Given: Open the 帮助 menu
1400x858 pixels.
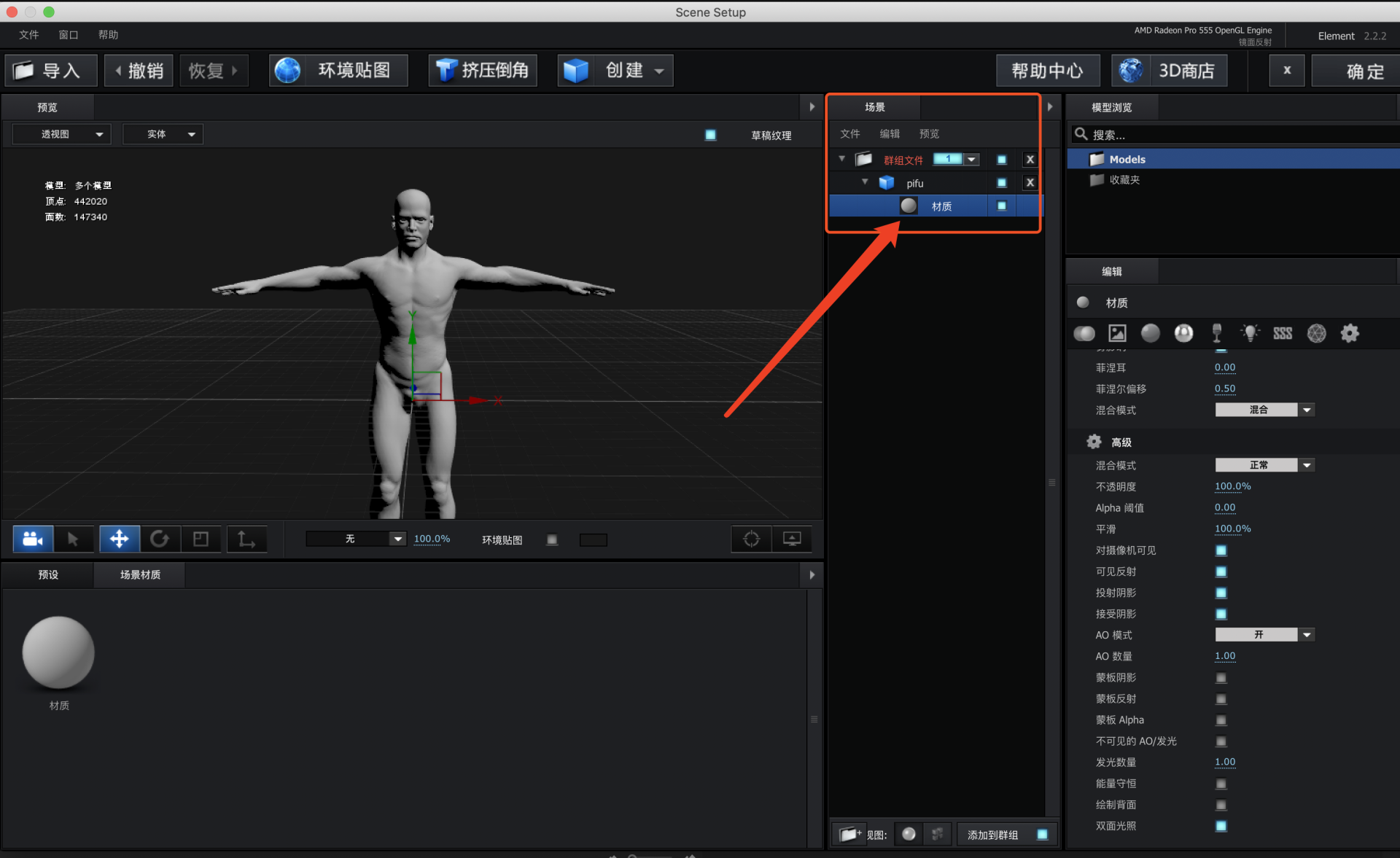Looking at the screenshot, I should point(108,35).
